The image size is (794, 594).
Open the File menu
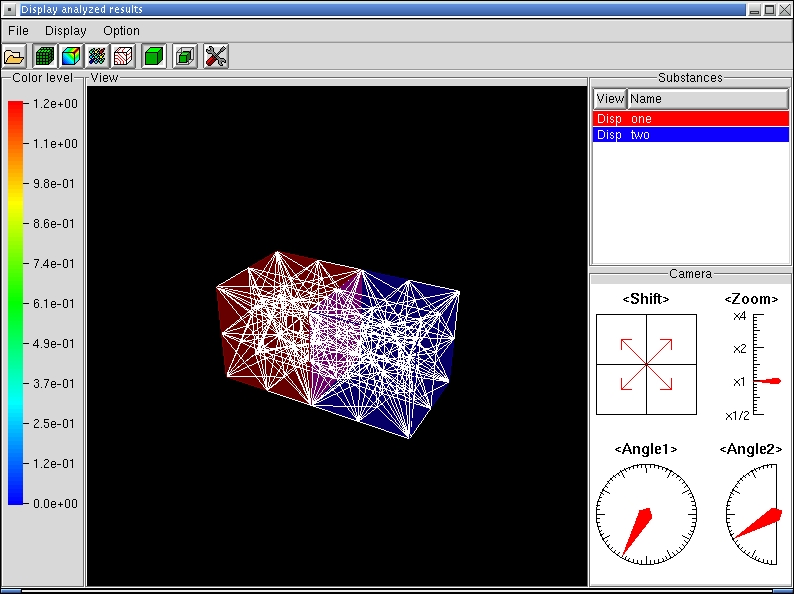(18, 31)
